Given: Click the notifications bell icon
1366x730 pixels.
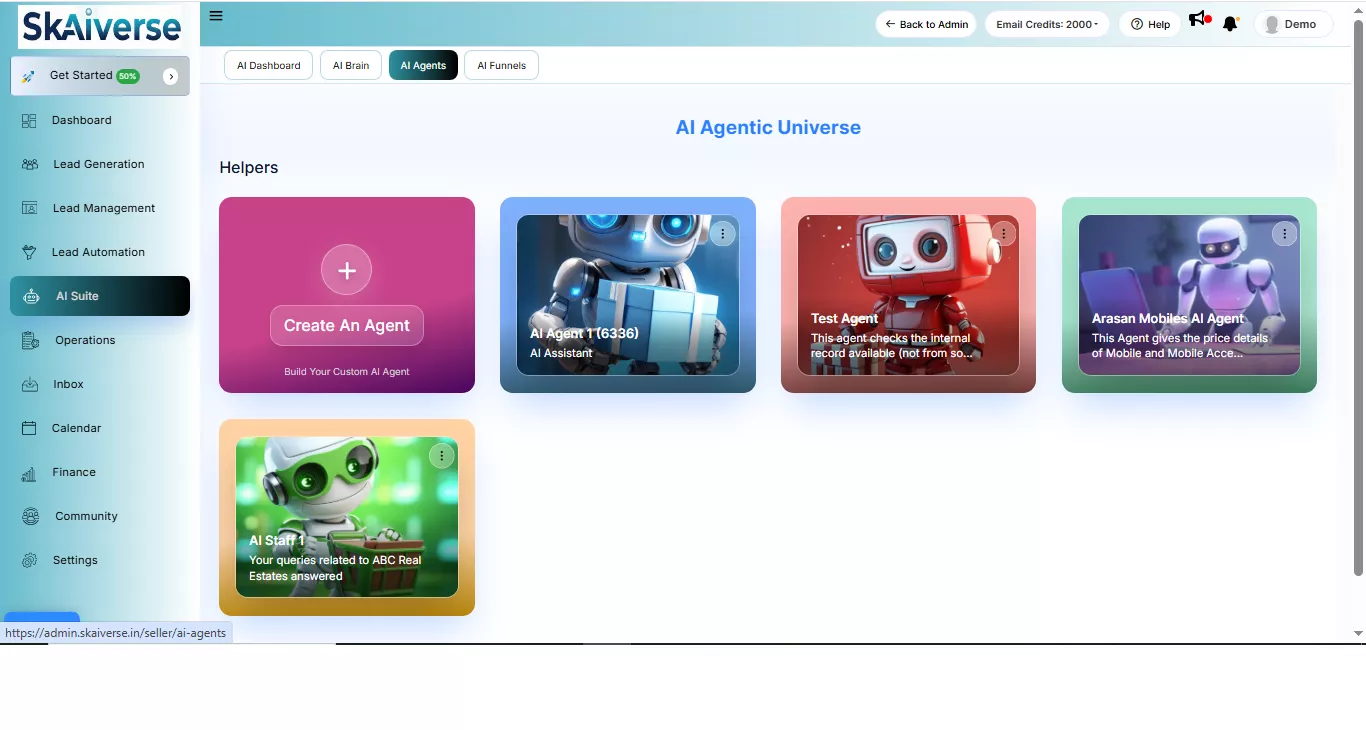Looking at the screenshot, I should (1230, 24).
